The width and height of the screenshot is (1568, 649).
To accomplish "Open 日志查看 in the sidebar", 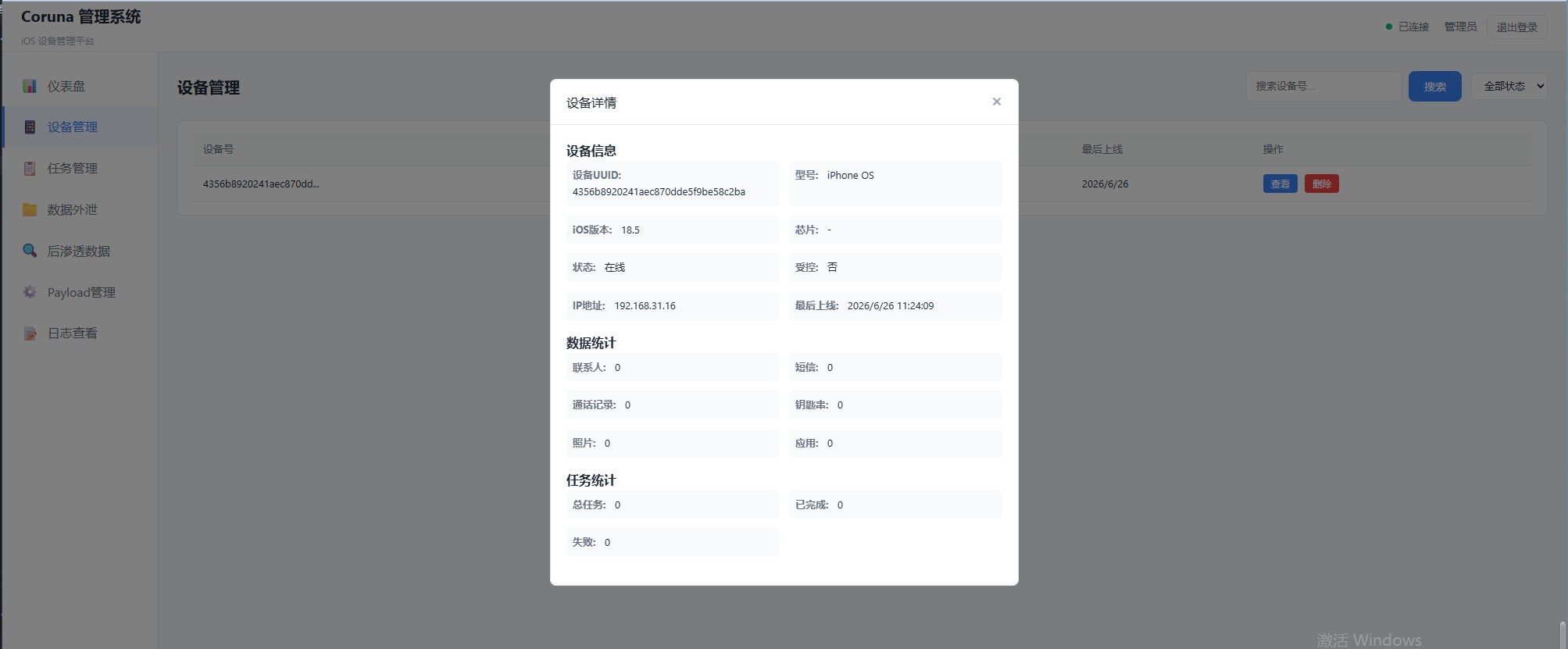I will [x=80, y=333].
